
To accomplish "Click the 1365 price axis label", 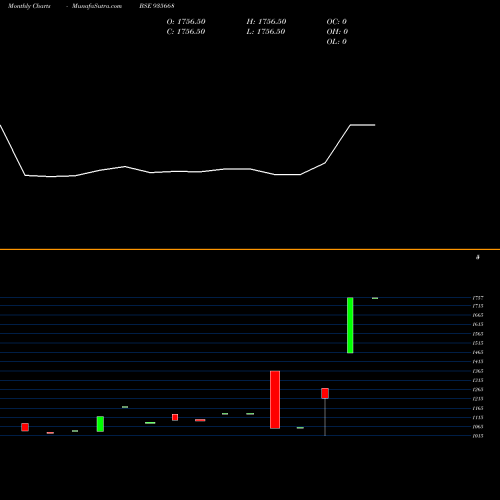I will coord(478,371).
